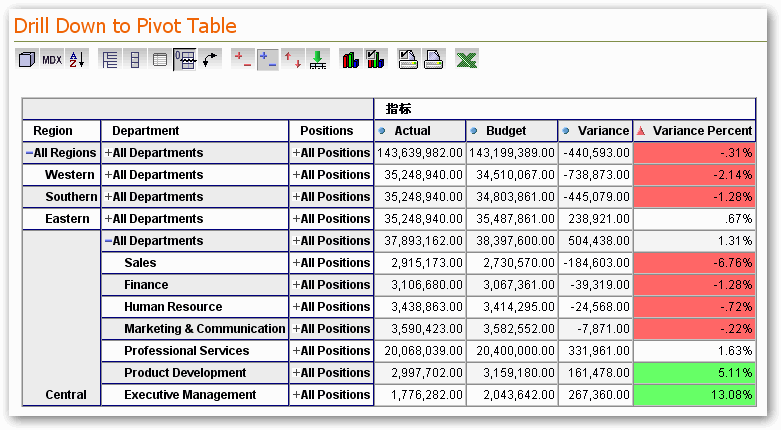This screenshot has width=781, height=430.
Task: Open the print configuration icon
Action: pos(408,60)
